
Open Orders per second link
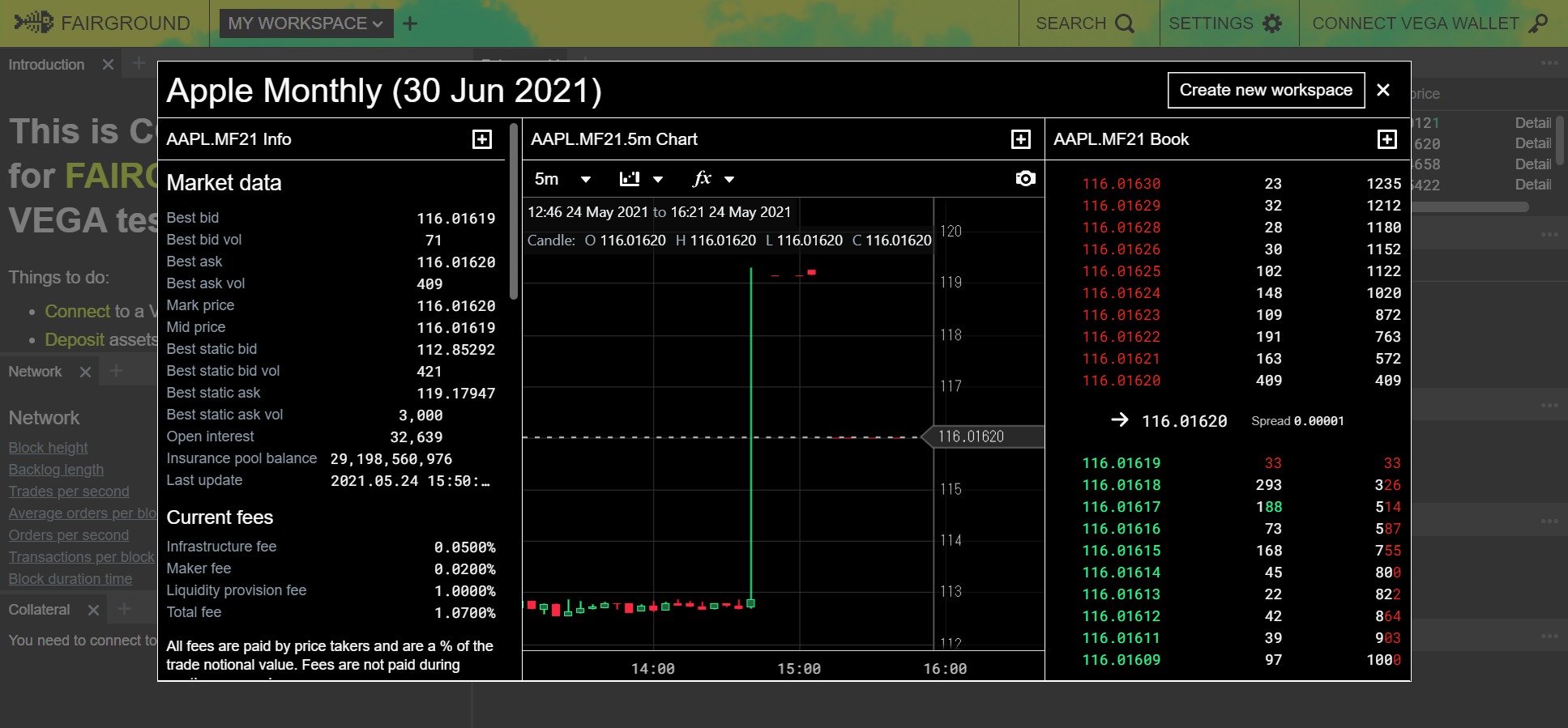pyautogui.click(x=68, y=535)
